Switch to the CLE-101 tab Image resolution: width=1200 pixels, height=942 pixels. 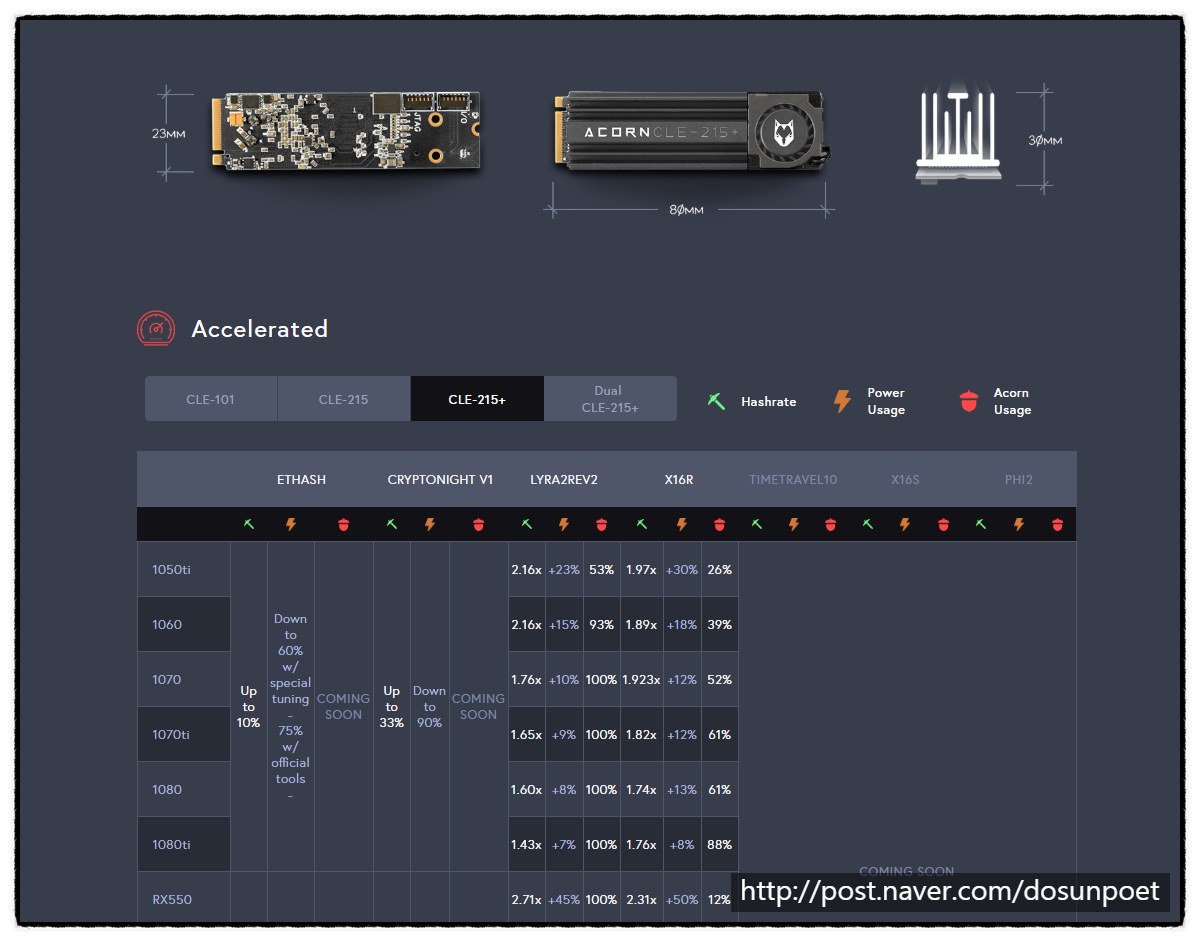[211, 399]
